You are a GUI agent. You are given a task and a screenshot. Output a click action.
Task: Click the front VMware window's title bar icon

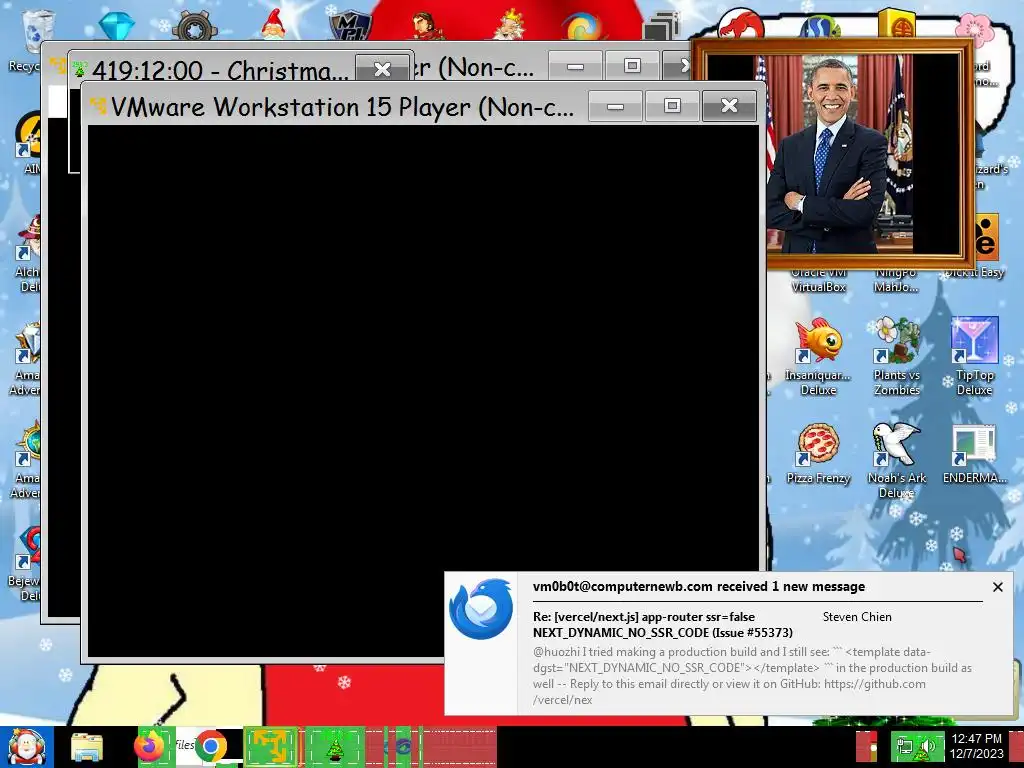point(98,104)
